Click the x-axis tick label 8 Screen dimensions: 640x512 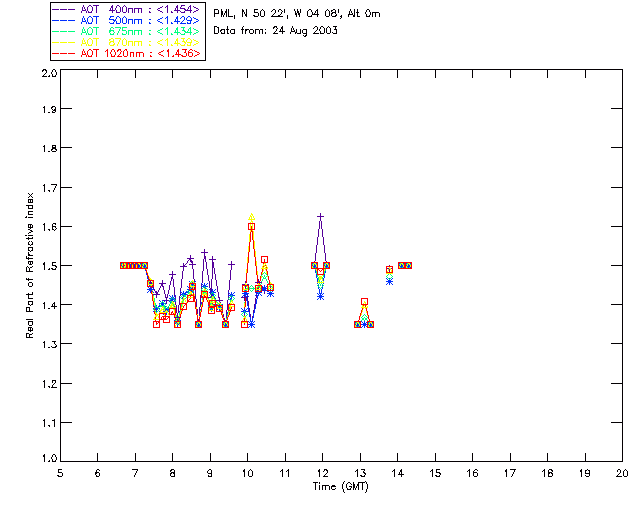click(173, 473)
